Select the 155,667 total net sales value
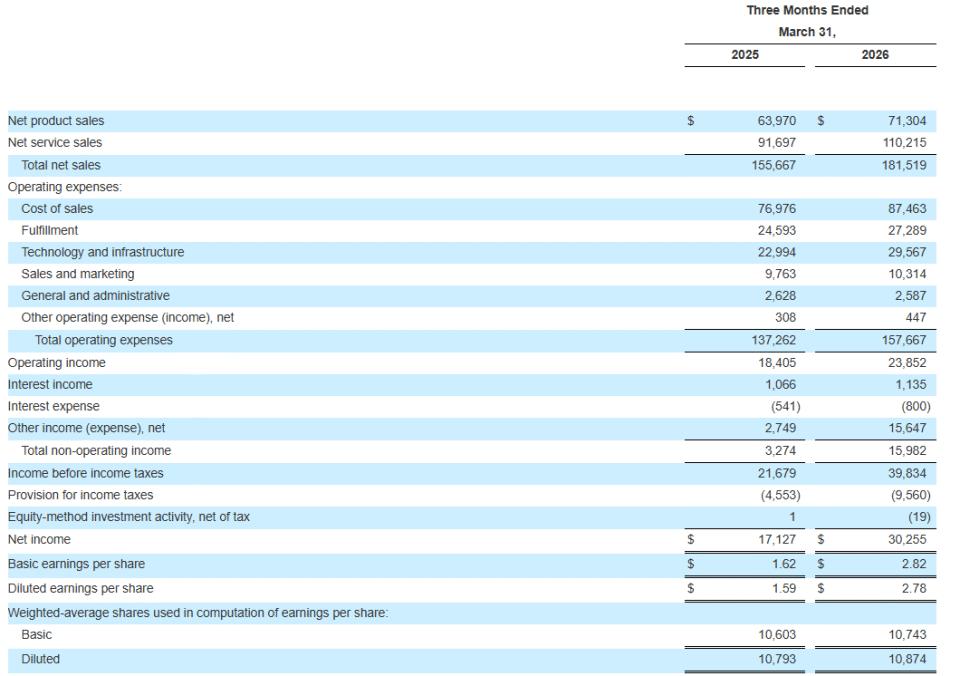This screenshot has height=676, width=960. click(774, 165)
